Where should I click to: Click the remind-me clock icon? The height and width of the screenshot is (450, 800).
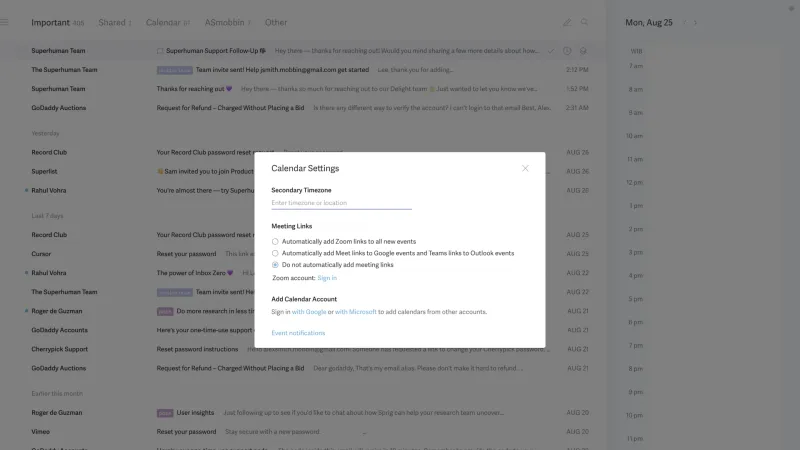567,51
